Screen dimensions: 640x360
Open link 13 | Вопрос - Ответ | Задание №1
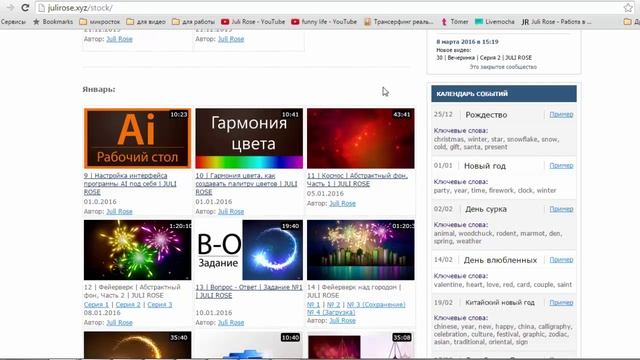pos(249,291)
